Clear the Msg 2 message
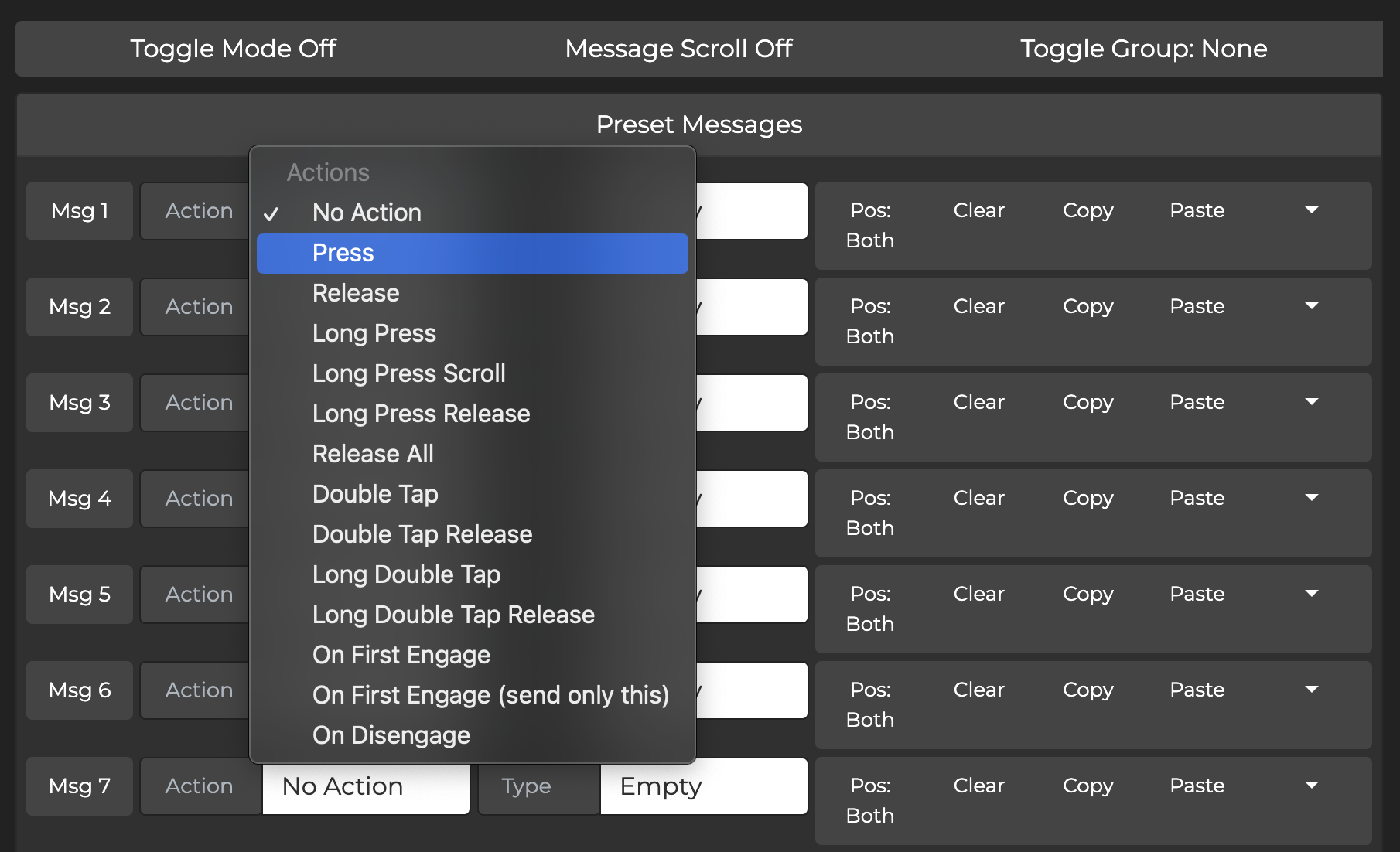1400x852 pixels. coord(978,306)
